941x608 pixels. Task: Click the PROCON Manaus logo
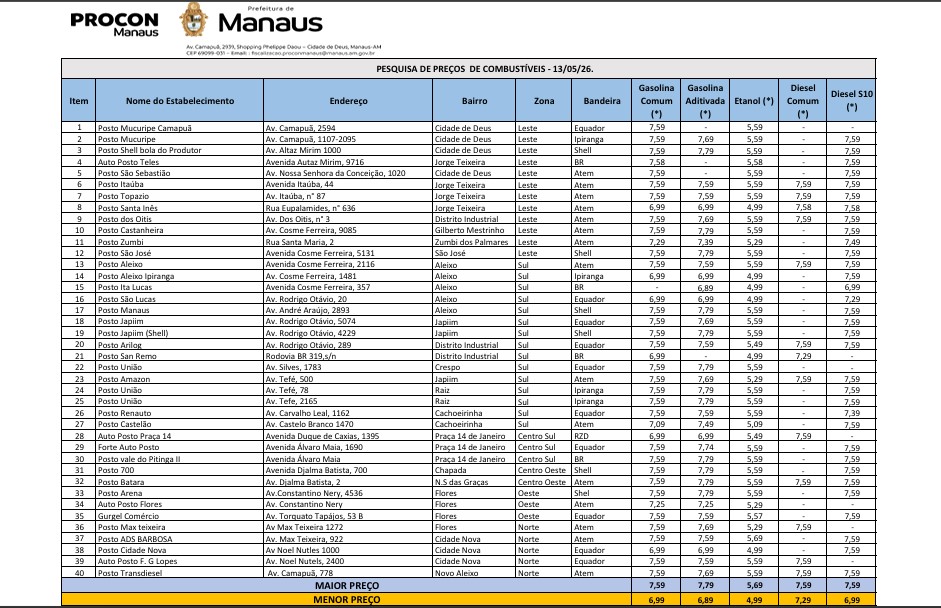[114, 25]
